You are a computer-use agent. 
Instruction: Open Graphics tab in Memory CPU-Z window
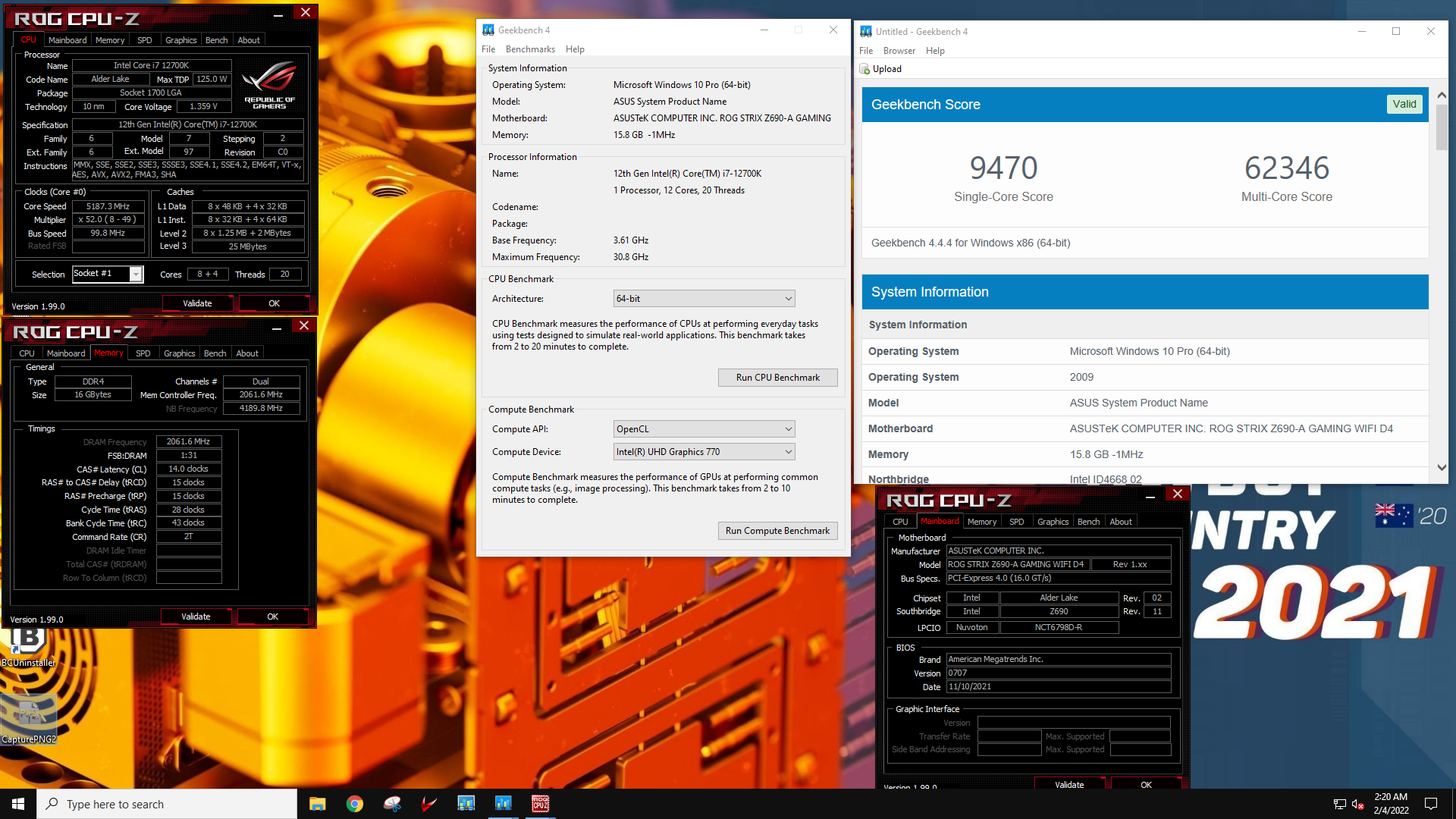click(x=180, y=353)
